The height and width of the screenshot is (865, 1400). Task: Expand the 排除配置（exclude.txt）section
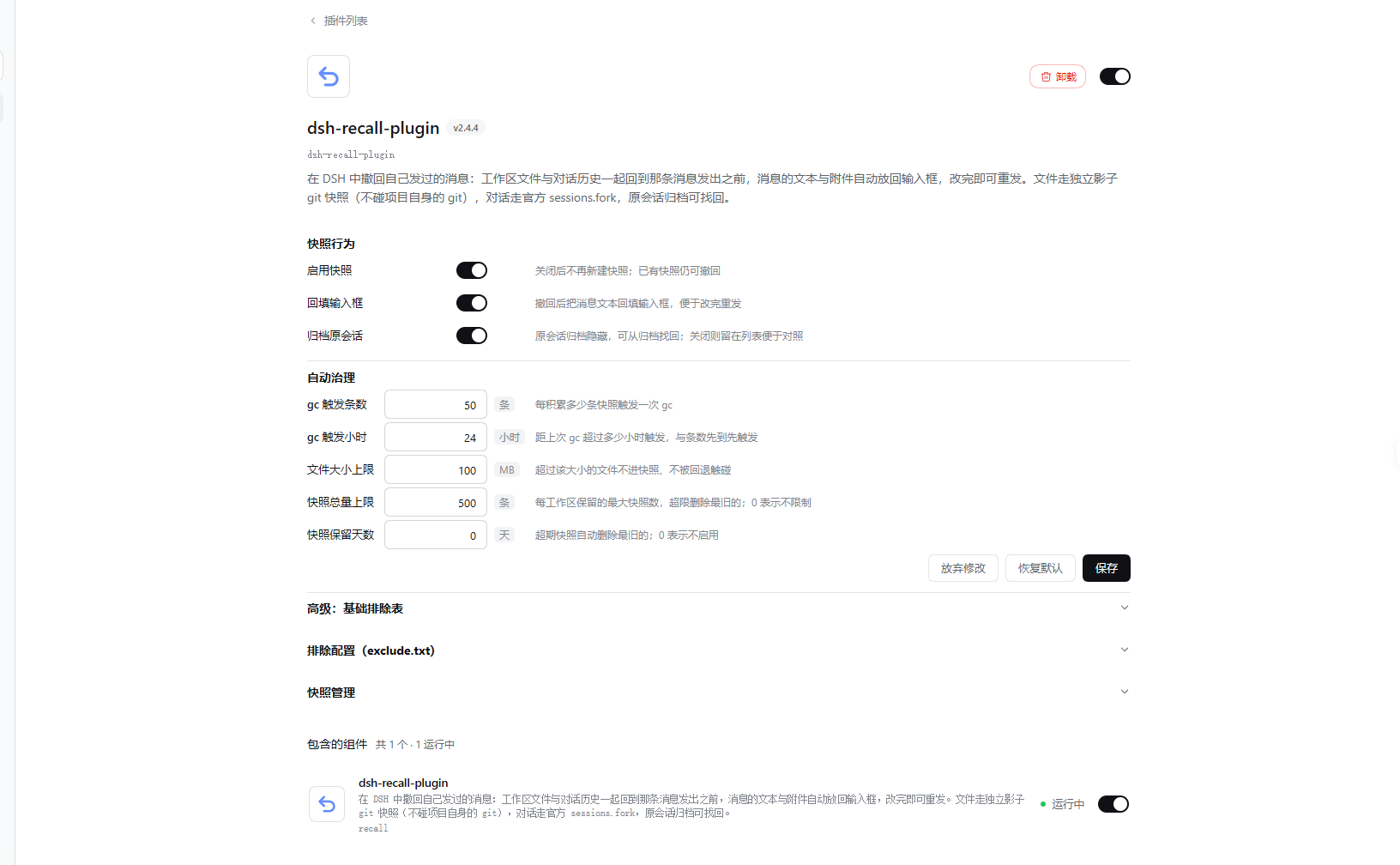[x=719, y=650]
